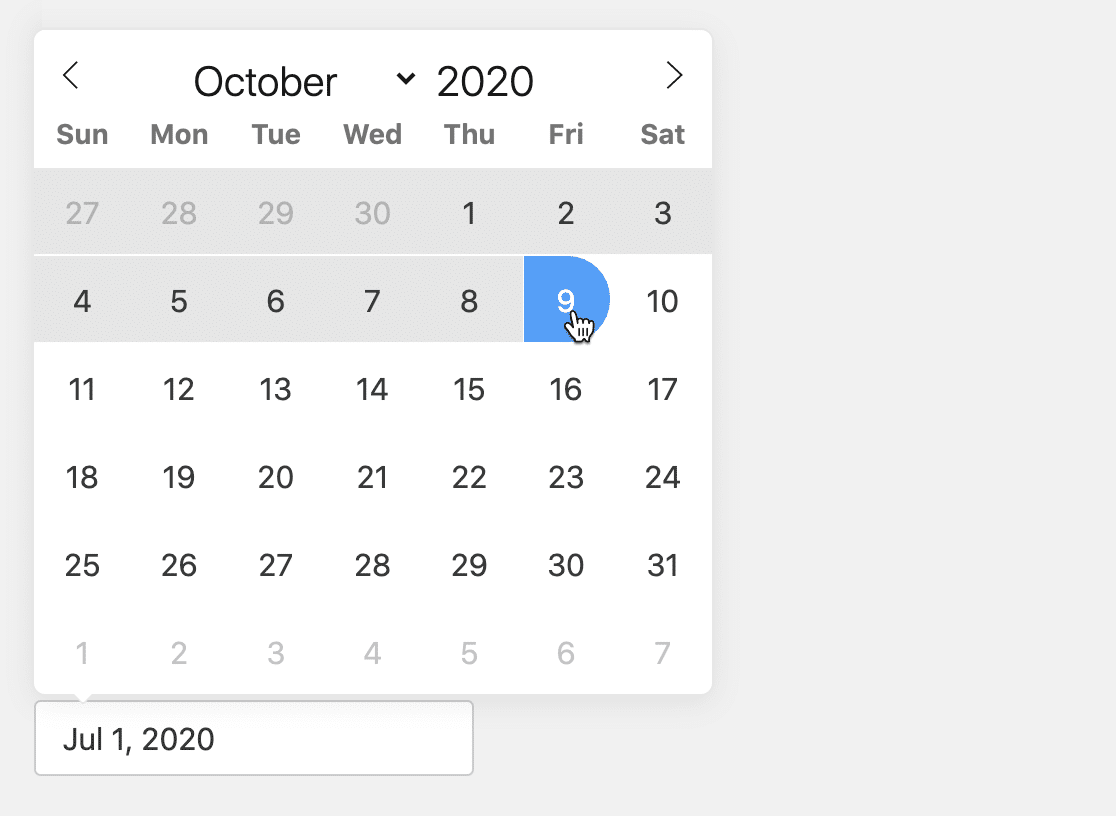The width and height of the screenshot is (1116, 816).
Task: Pick October 1 in first row
Action: (469, 213)
